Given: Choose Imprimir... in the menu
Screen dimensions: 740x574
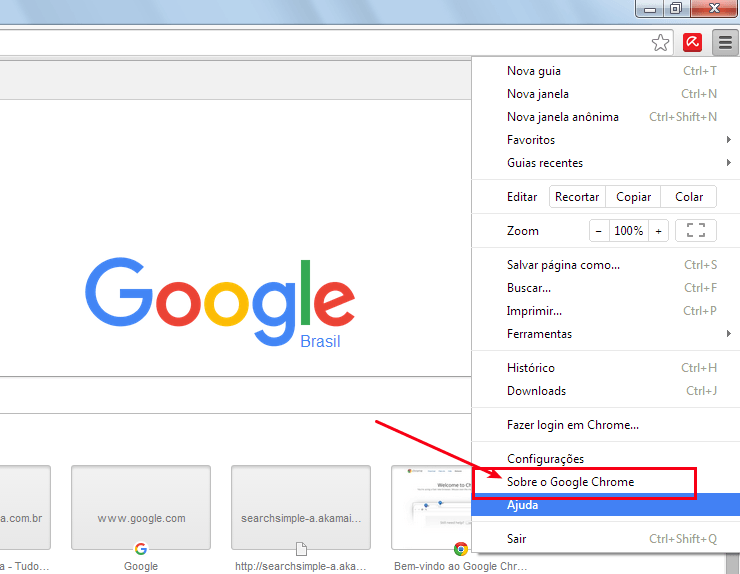Looking at the screenshot, I should [605, 311].
